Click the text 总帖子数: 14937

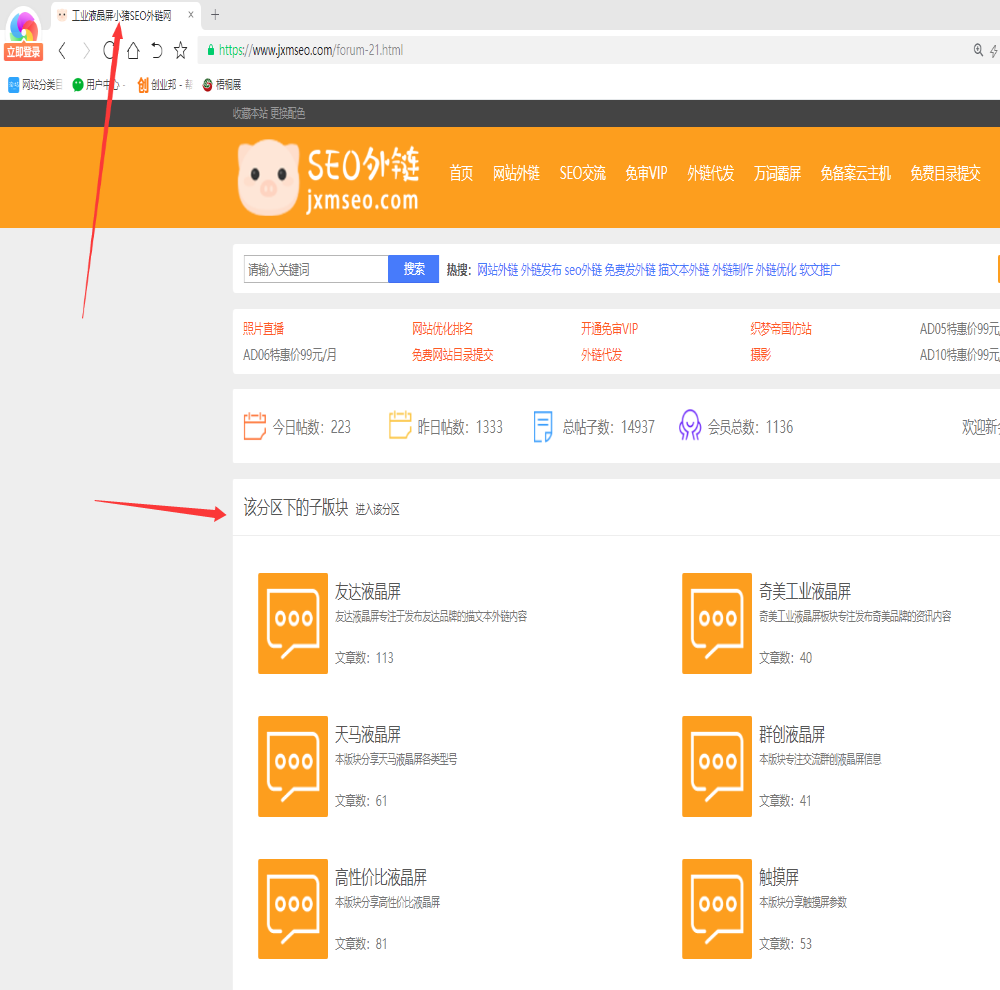(608, 427)
